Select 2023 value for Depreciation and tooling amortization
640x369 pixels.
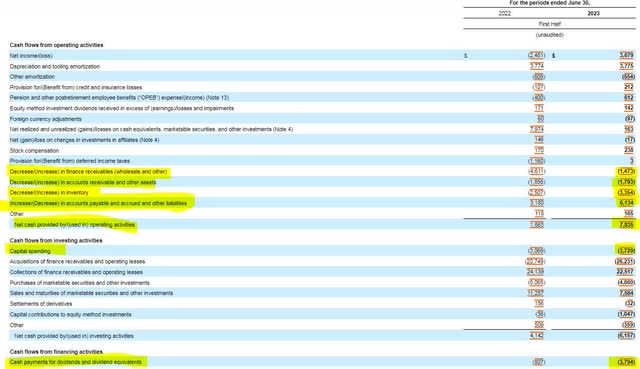pyautogui.click(x=626, y=66)
